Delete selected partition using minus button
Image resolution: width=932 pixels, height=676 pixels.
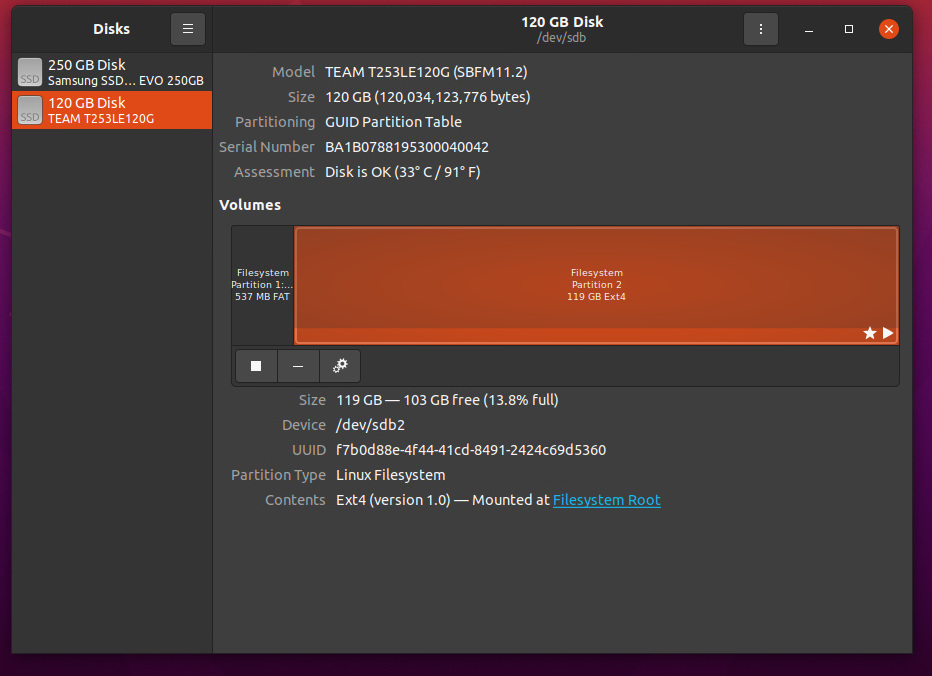298,366
